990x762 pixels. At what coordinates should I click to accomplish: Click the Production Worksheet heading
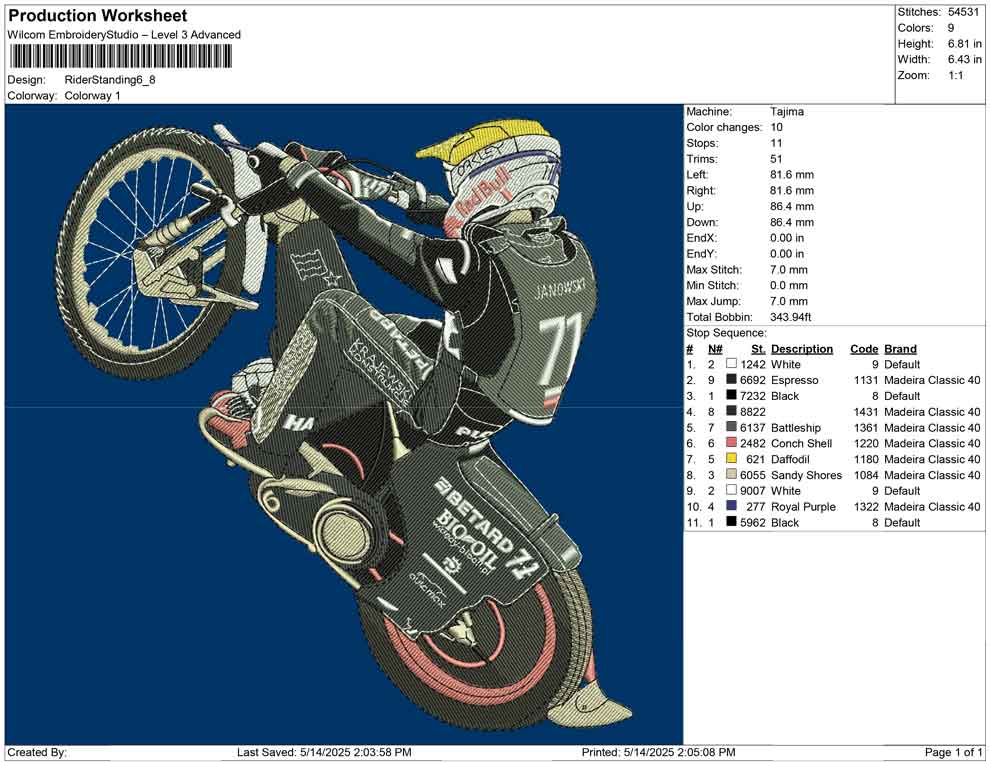point(98,16)
